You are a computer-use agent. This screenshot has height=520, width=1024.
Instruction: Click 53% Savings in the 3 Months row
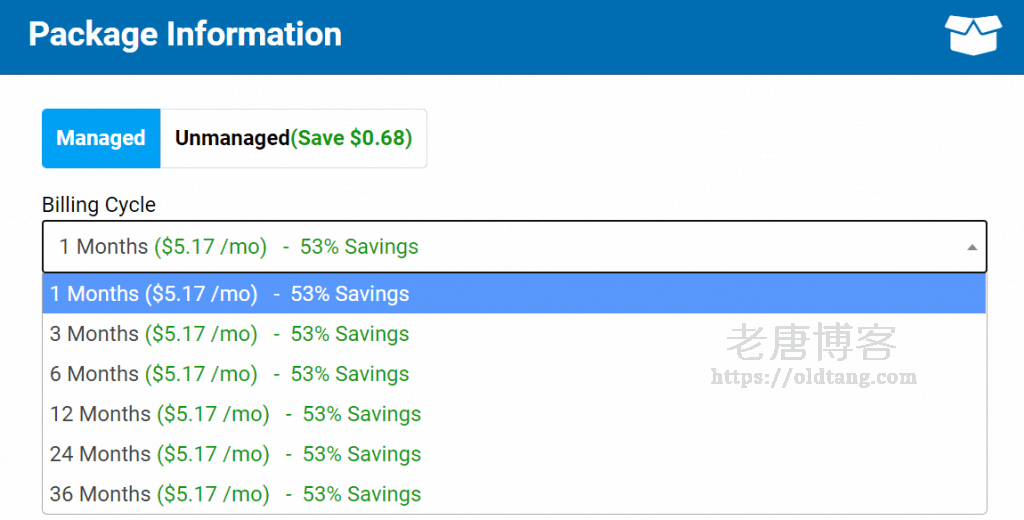(350, 334)
